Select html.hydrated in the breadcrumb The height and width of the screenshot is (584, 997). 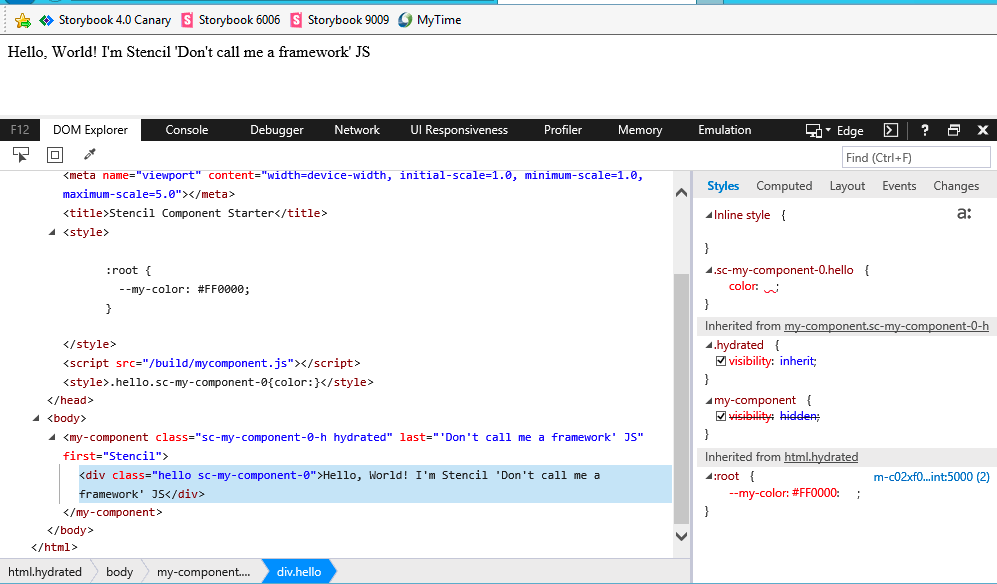[45, 572]
